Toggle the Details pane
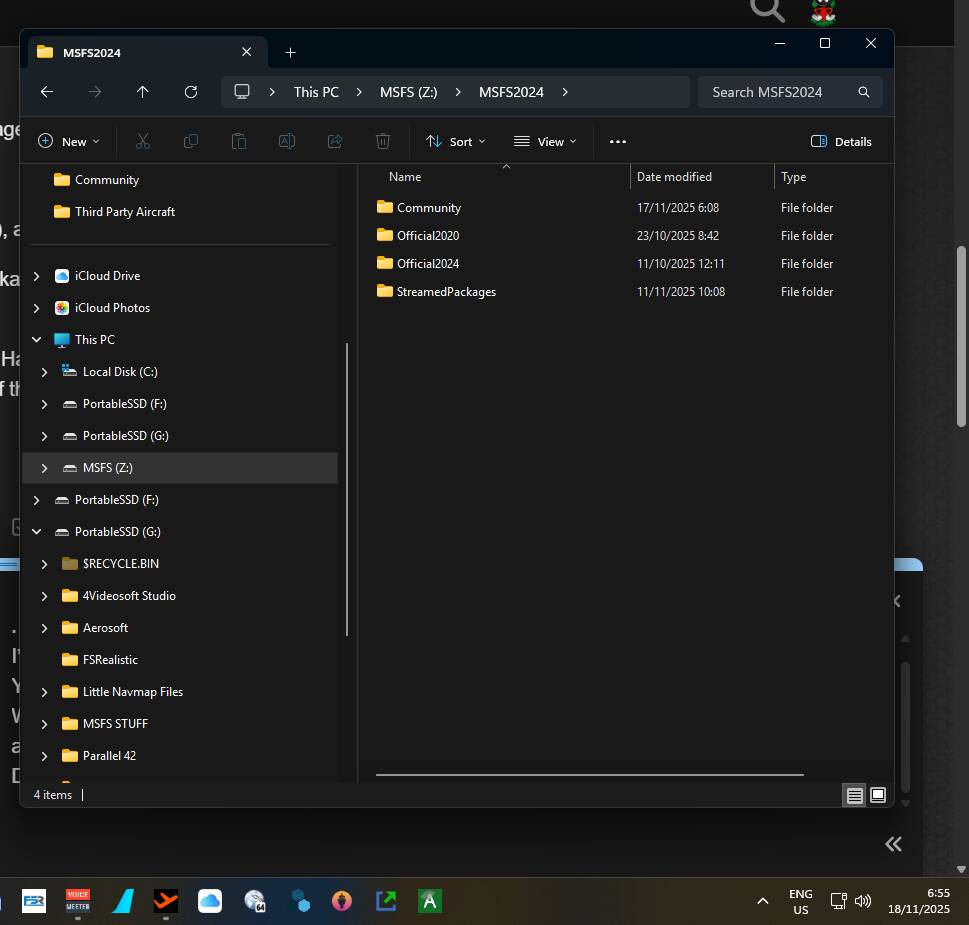 841,142
